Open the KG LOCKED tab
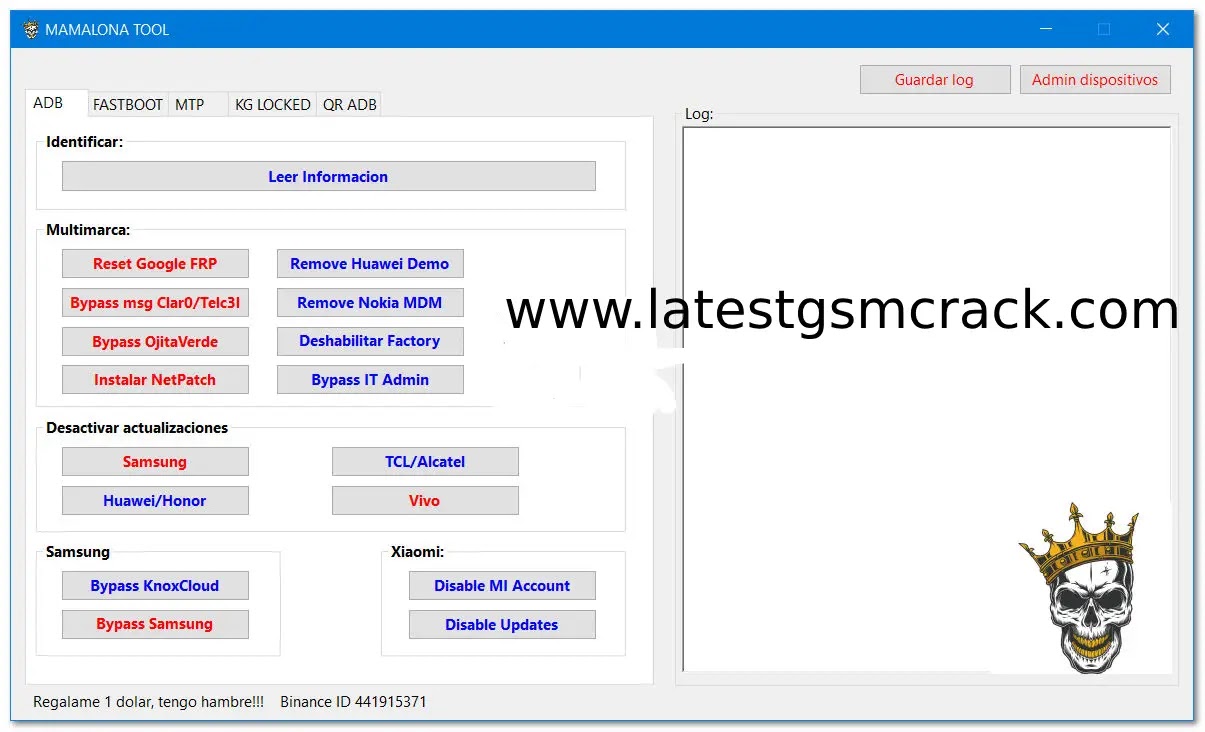Image resolution: width=1205 pixels, height=732 pixels. (272, 104)
